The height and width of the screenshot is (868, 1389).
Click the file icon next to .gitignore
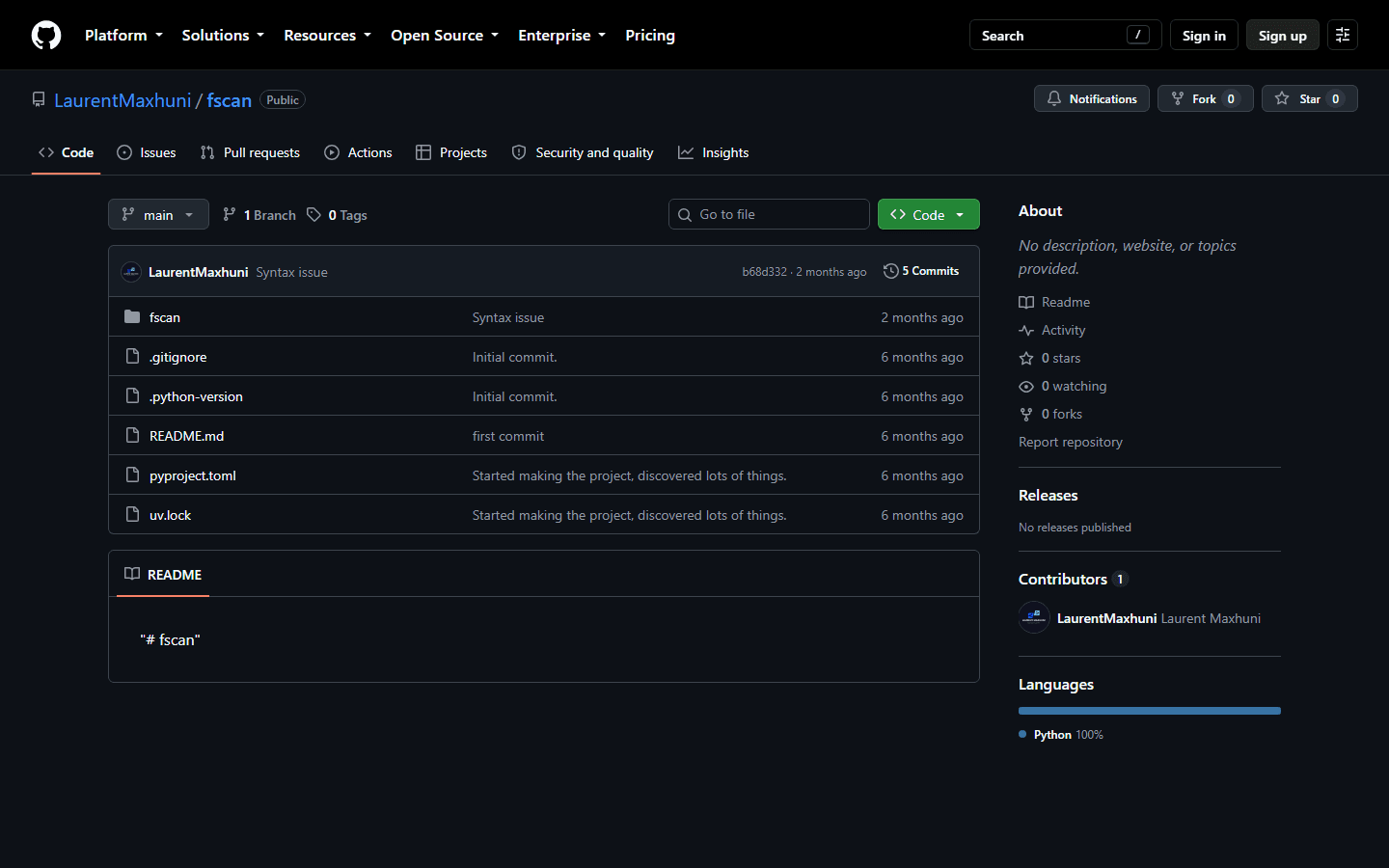132,356
